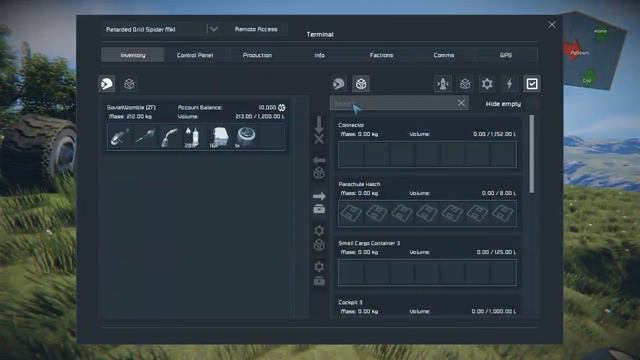The width and height of the screenshot is (640, 360).
Task: Close the Terminal window
Action: pos(552,25)
